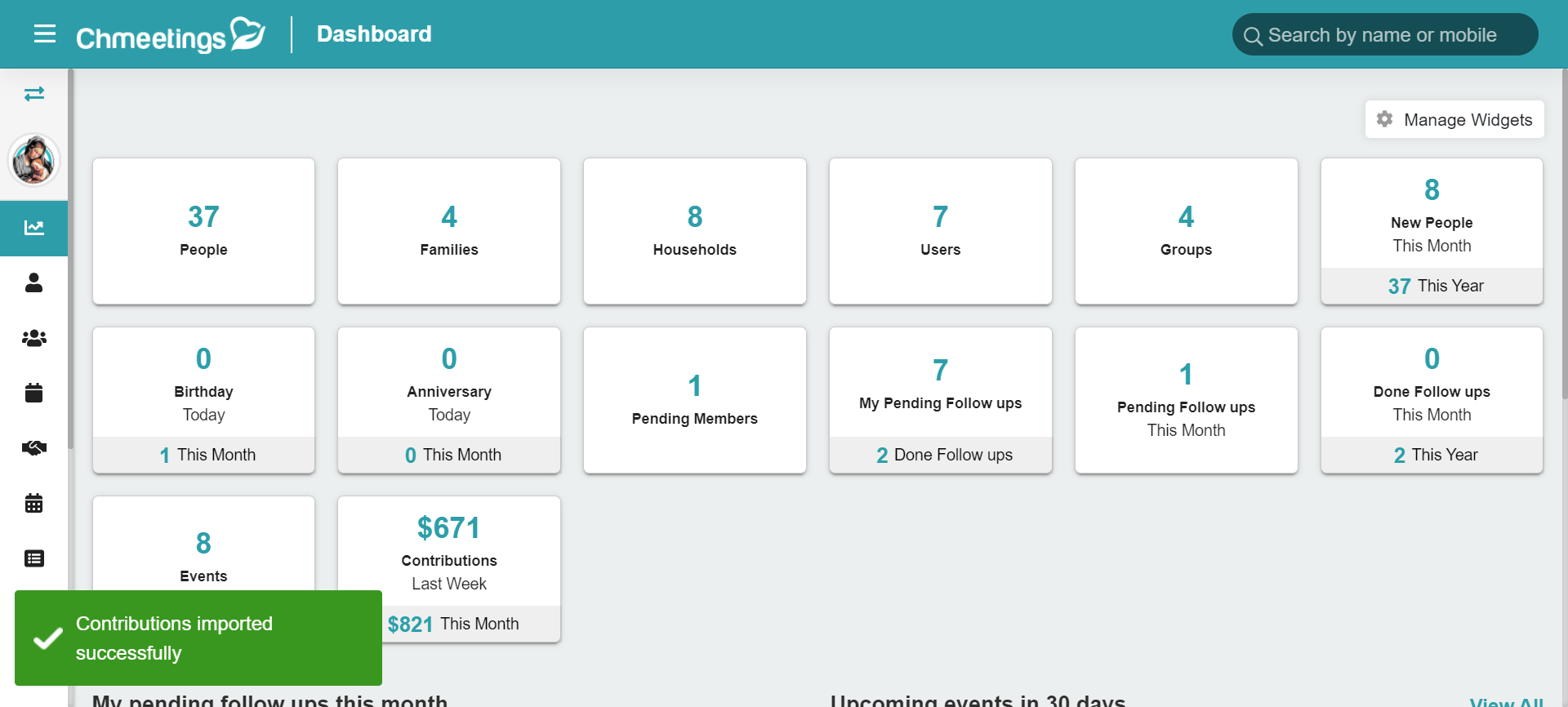1568x707 pixels.
Task: Click 37 This Year under New People
Action: point(1432,286)
